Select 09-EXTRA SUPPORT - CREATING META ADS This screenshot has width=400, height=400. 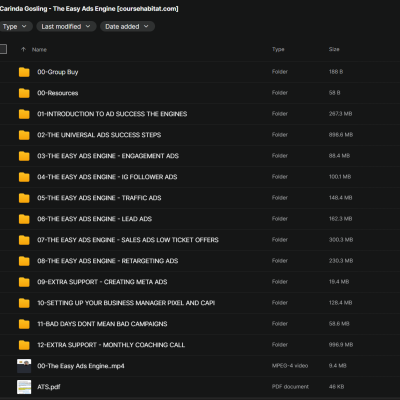click(x=102, y=282)
